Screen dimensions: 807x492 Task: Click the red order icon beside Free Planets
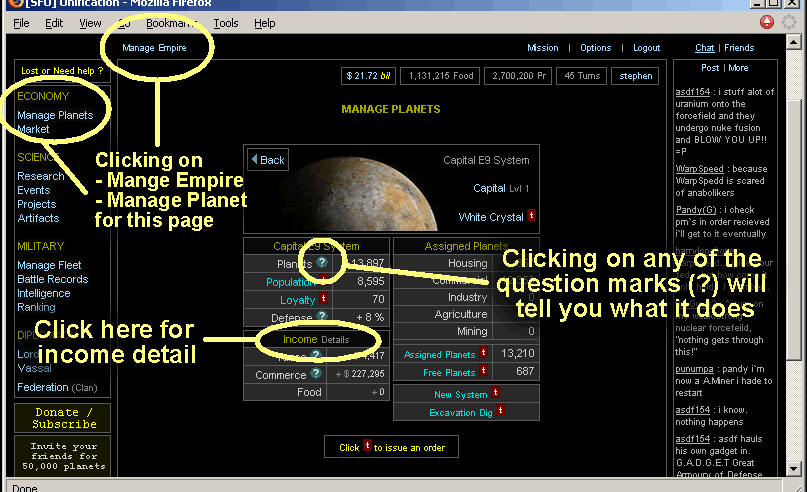coord(484,372)
